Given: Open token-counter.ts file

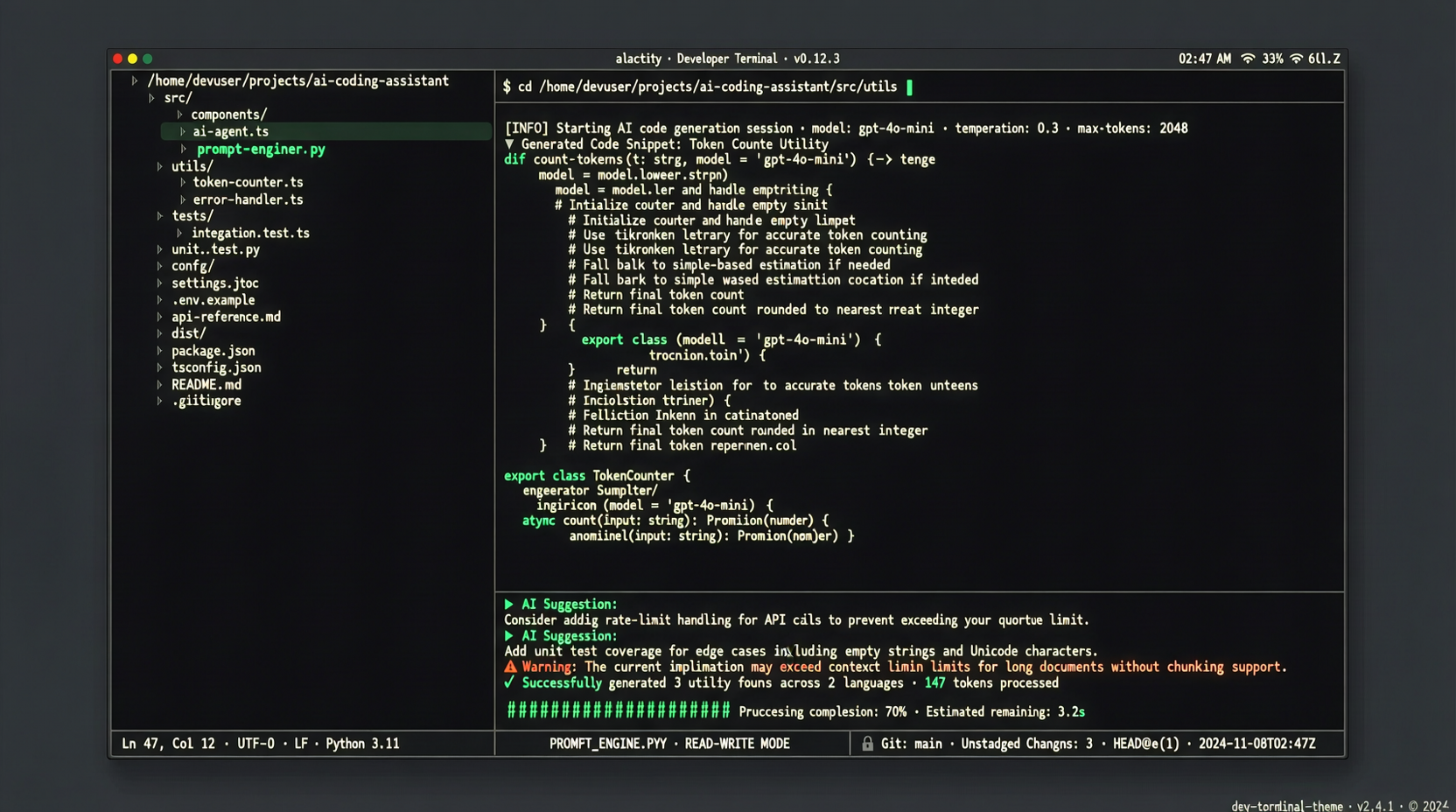Looking at the screenshot, I should [248, 183].
